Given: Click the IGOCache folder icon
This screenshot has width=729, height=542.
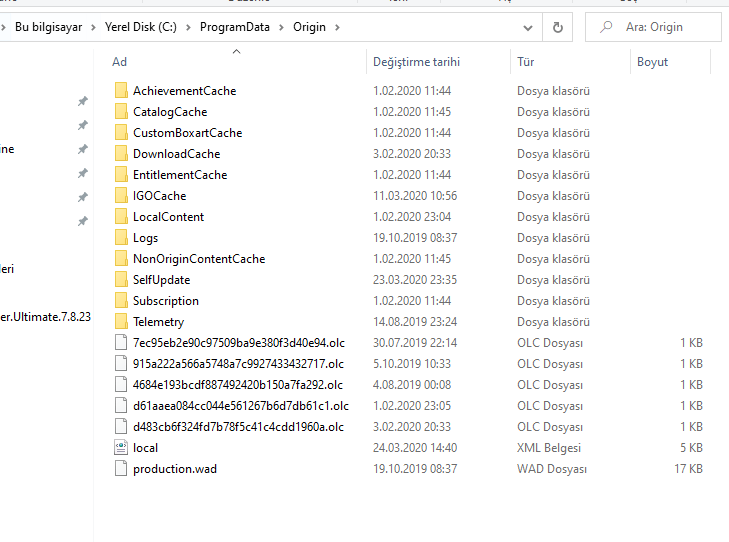Looking at the screenshot, I should [x=121, y=195].
